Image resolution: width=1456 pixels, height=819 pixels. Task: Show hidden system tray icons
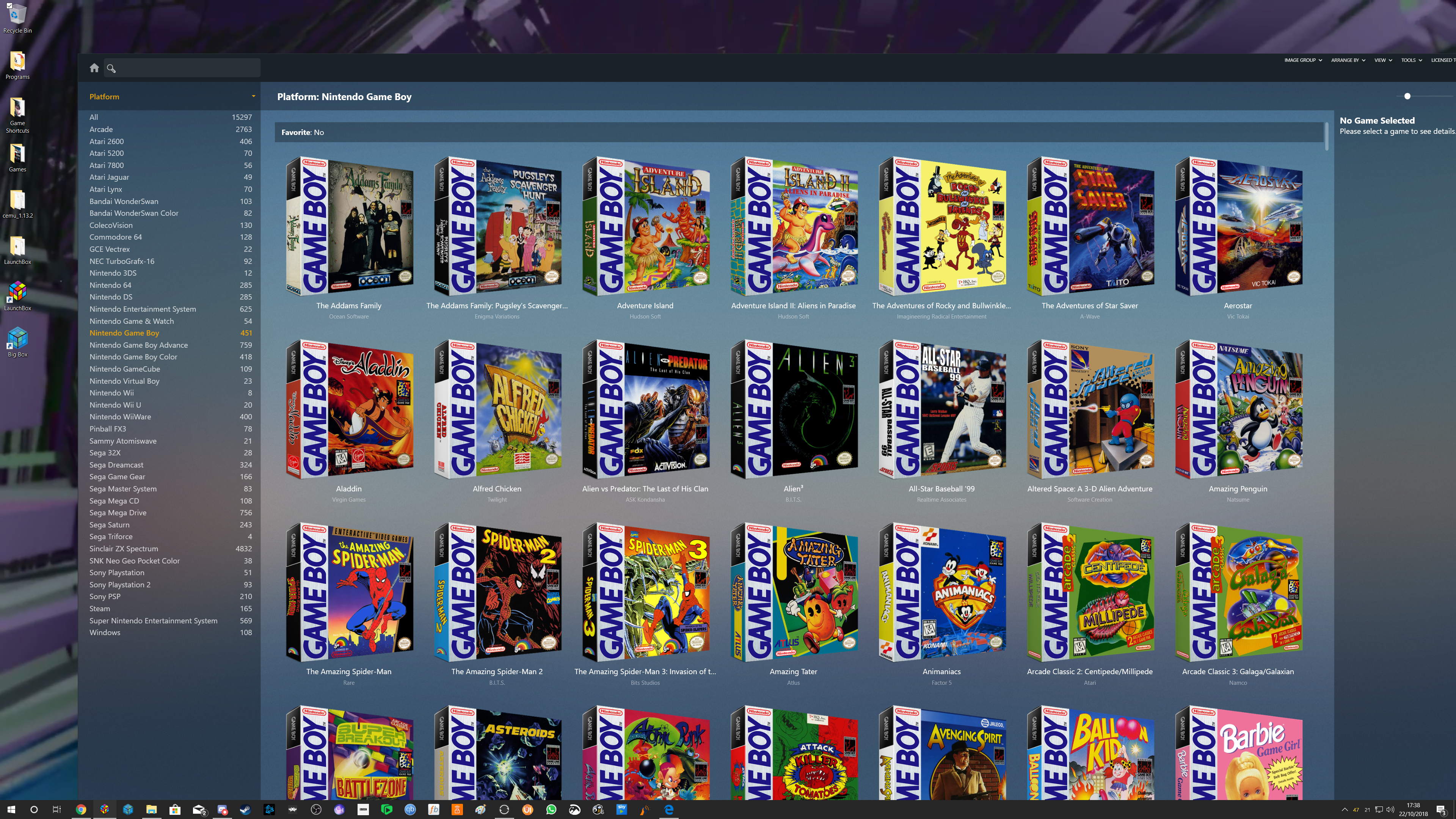click(x=1344, y=810)
